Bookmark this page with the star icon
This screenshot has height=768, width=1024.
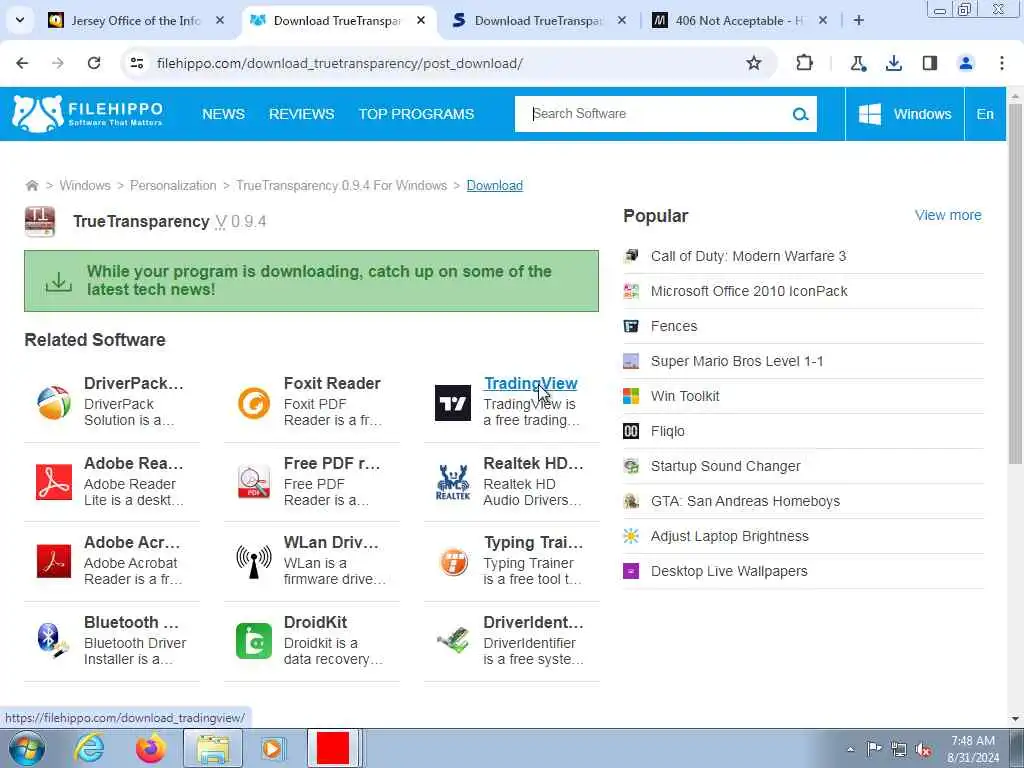pyautogui.click(x=754, y=63)
